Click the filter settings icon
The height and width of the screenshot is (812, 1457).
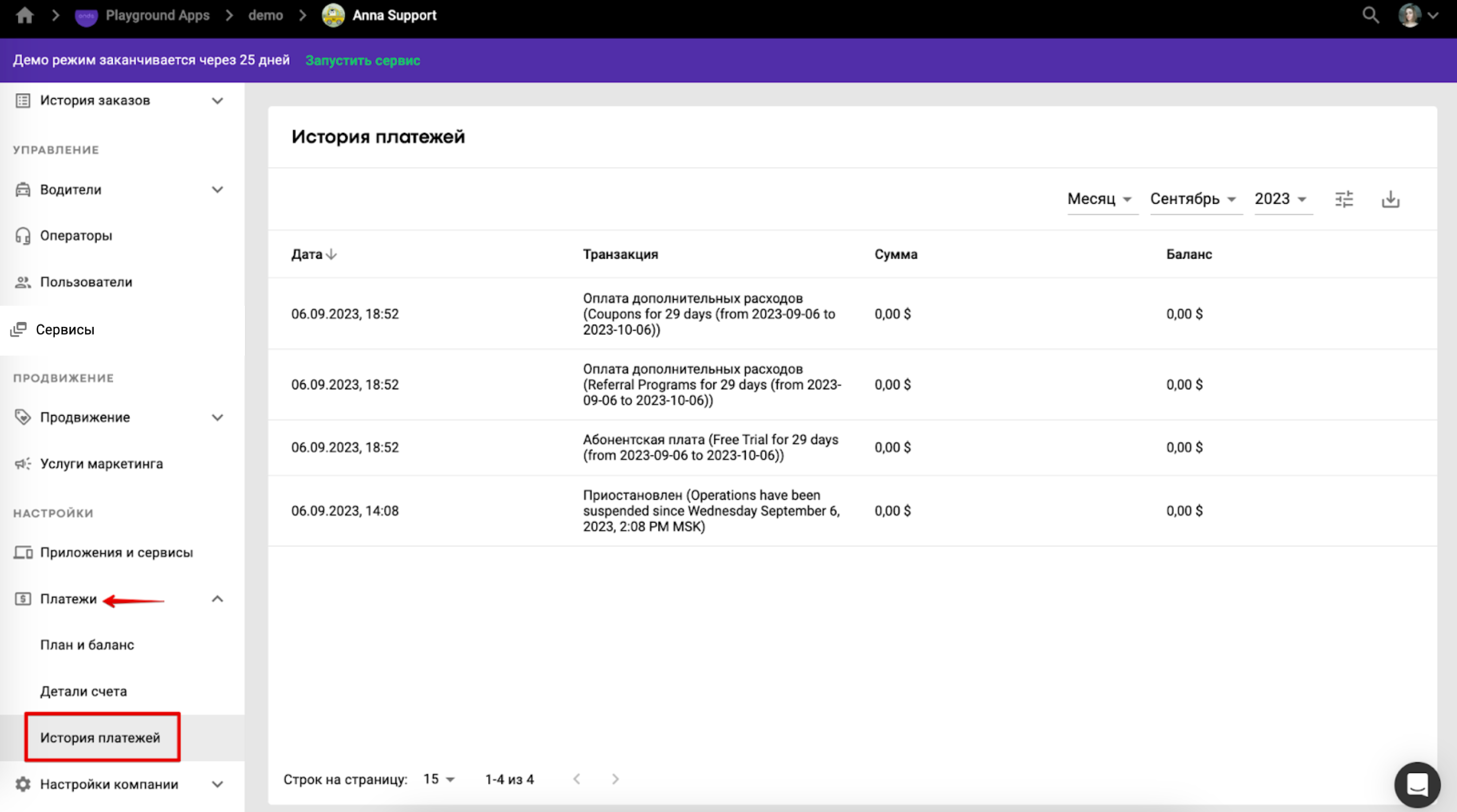[x=1344, y=199]
